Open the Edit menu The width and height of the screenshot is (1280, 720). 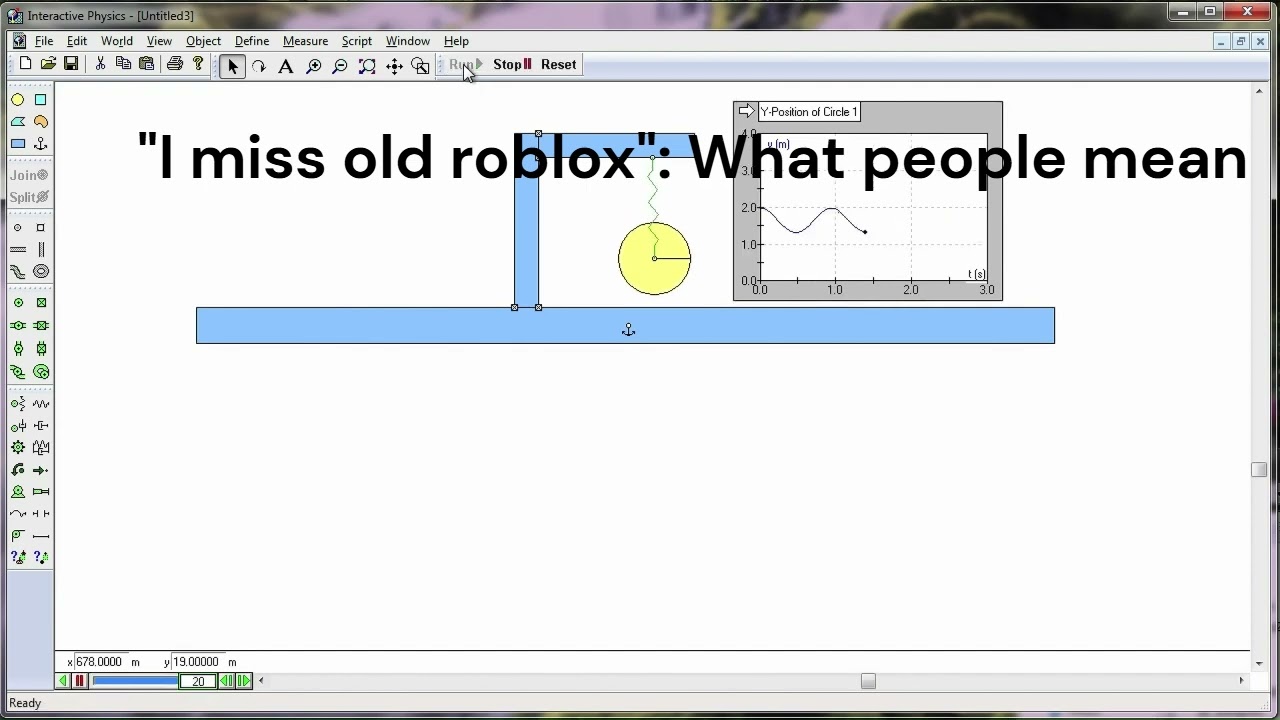point(77,41)
